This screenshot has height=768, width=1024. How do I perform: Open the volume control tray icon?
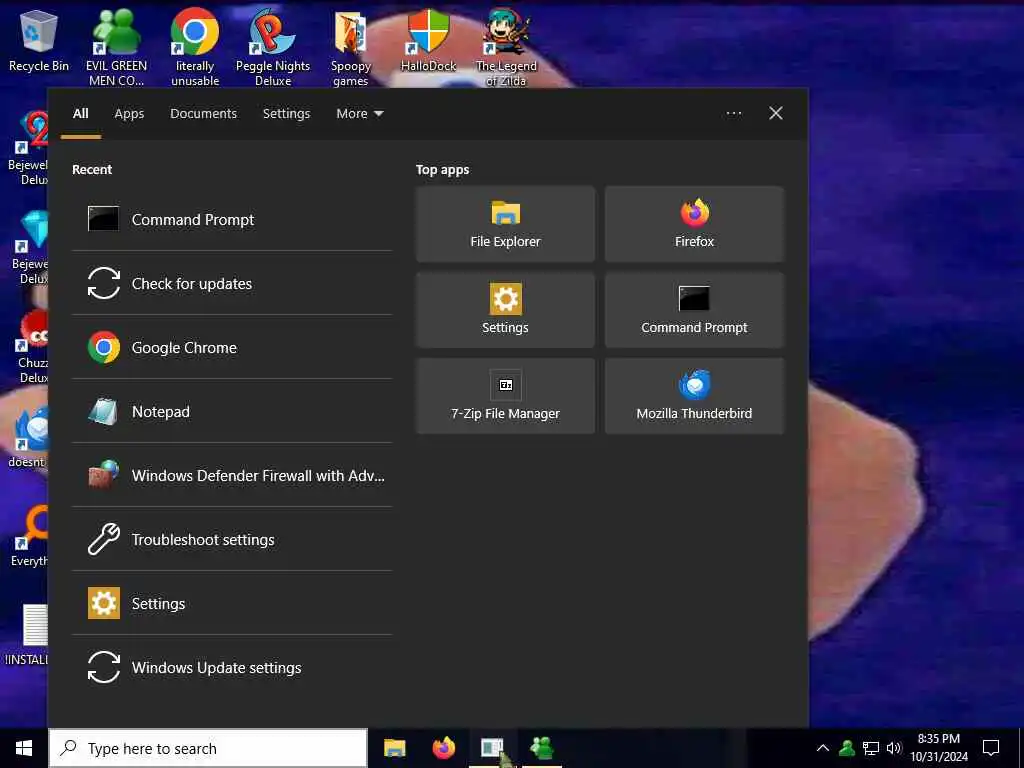(894, 748)
